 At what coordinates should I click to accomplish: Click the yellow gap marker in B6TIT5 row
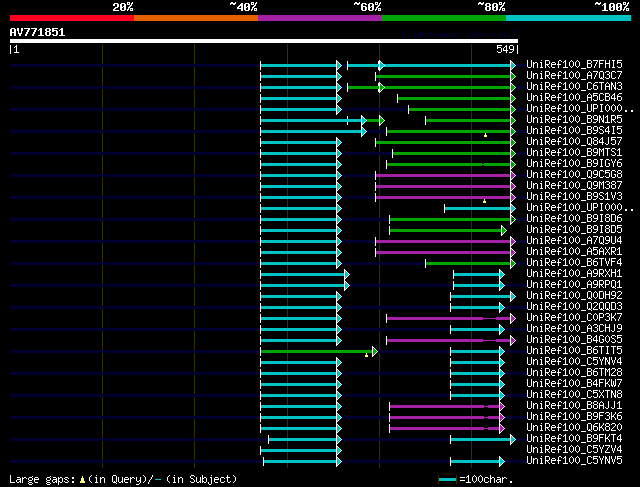pos(367,355)
